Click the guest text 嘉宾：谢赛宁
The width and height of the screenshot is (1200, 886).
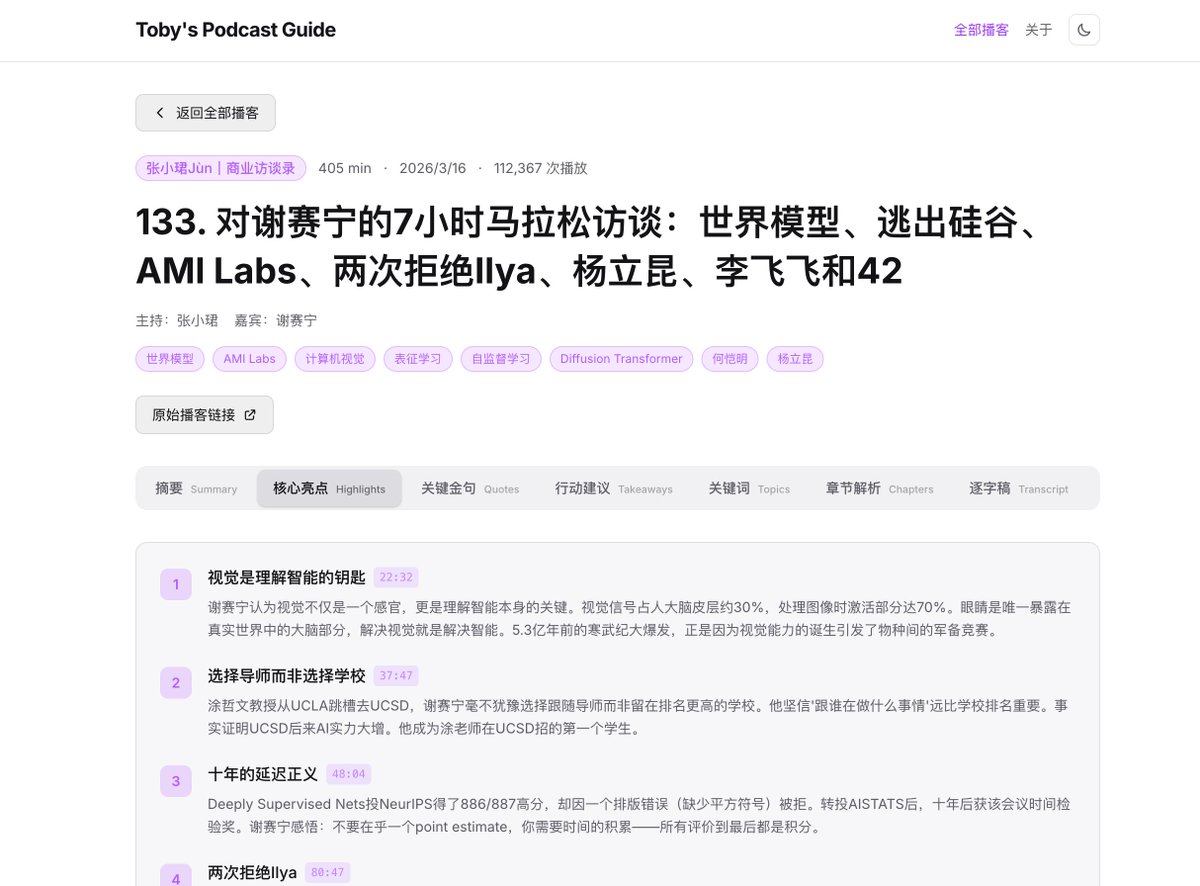click(275, 321)
